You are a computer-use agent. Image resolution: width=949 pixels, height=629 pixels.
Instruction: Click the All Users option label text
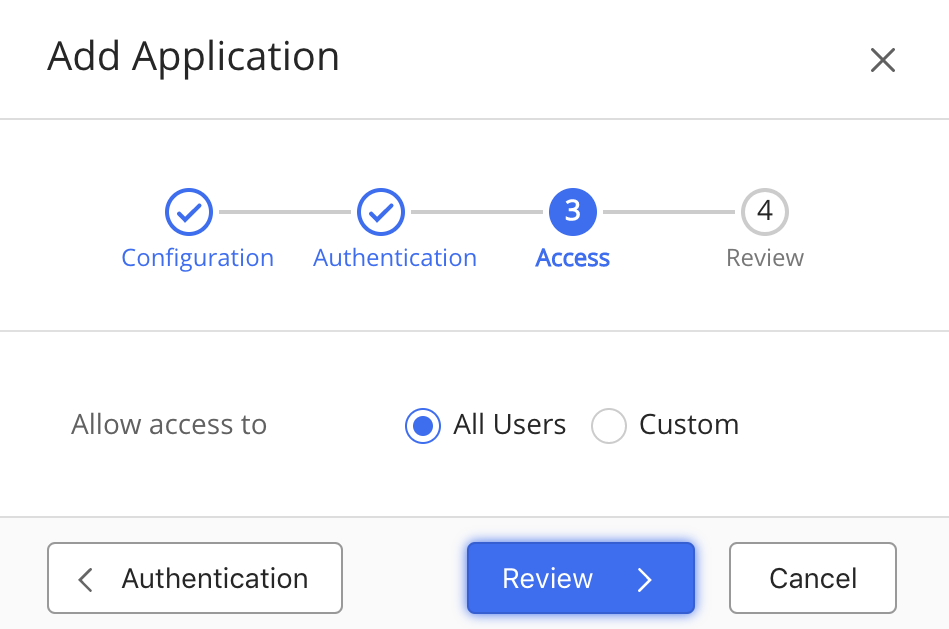click(509, 425)
